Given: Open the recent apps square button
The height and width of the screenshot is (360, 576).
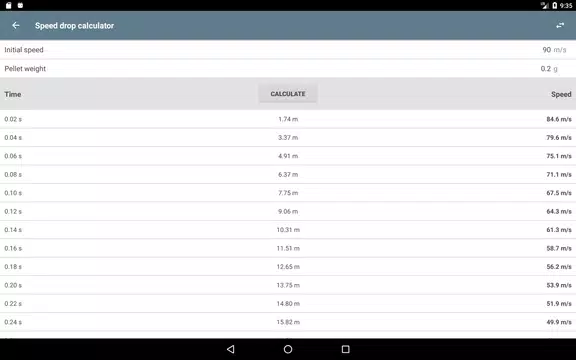Looking at the screenshot, I should [345, 349].
